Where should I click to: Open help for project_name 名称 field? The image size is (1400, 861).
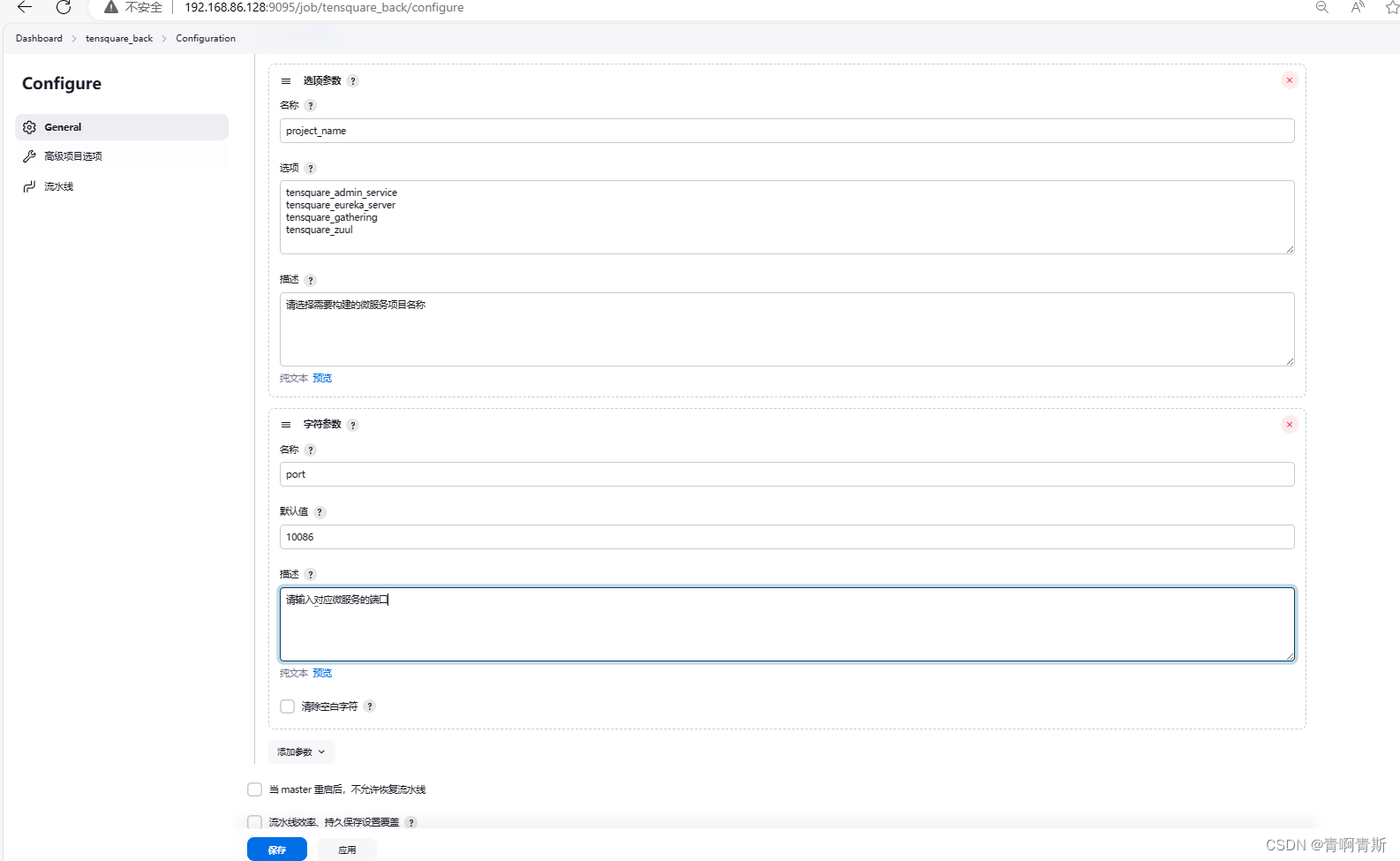pyautogui.click(x=311, y=106)
